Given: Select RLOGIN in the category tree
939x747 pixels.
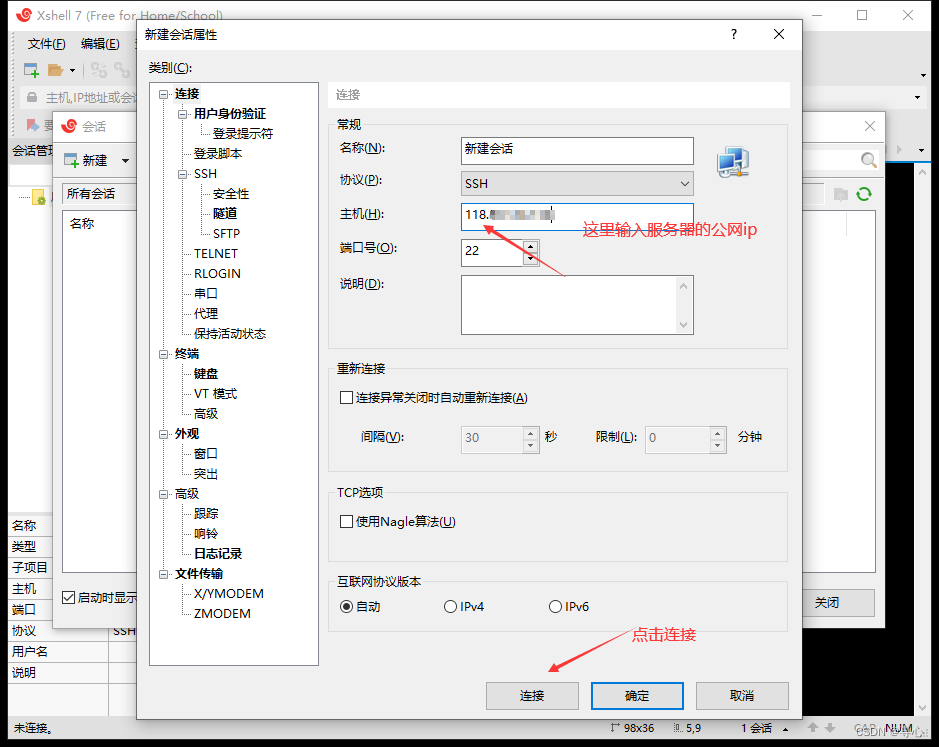Looking at the screenshot, I should point(217,274).
